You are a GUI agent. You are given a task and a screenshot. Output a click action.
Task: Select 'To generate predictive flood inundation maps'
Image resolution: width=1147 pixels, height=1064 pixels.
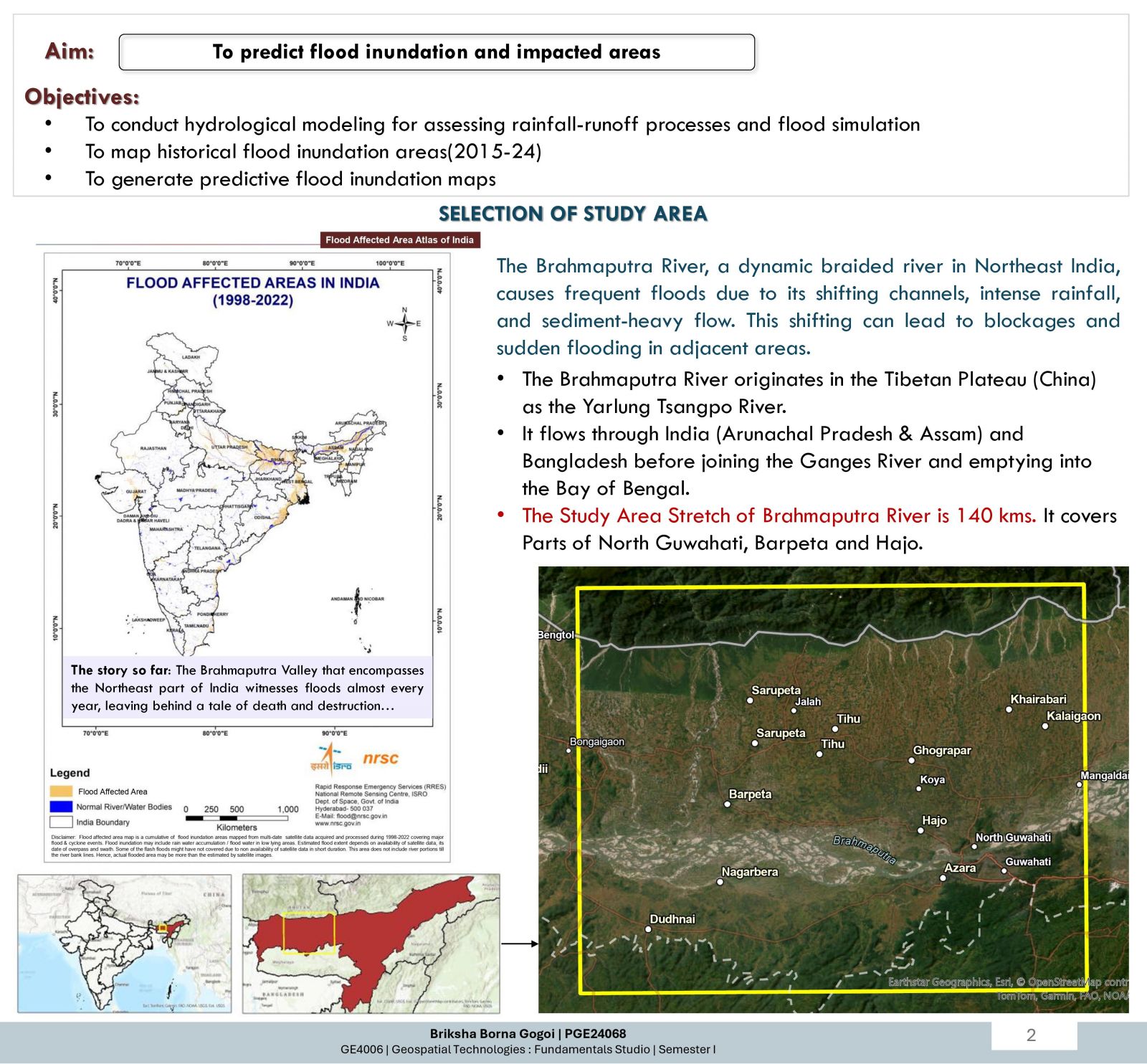click(290, 179)
